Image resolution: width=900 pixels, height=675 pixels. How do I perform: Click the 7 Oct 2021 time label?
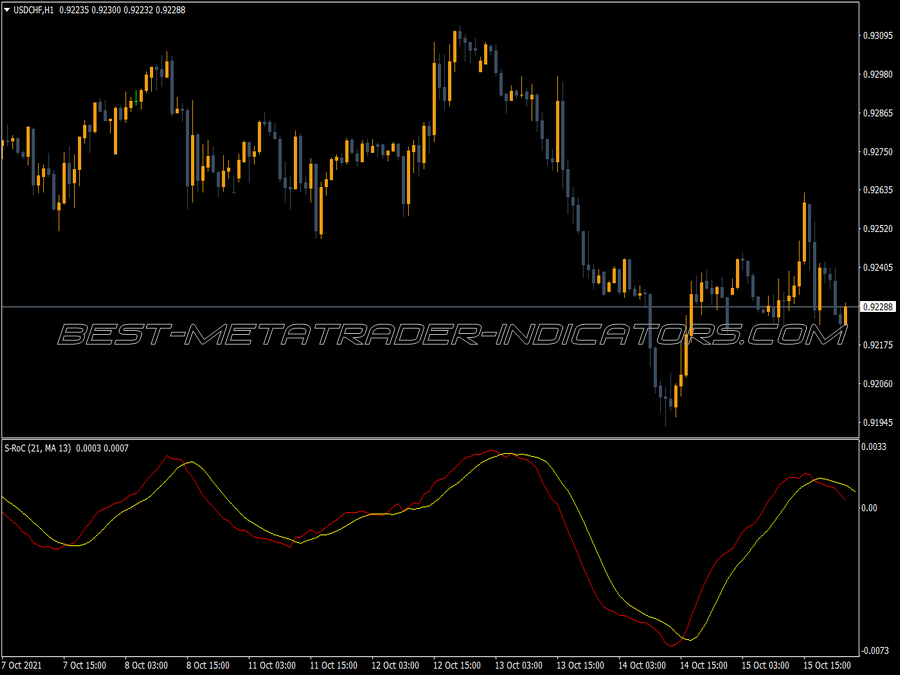pyautogui.click(x=22, y=666)
